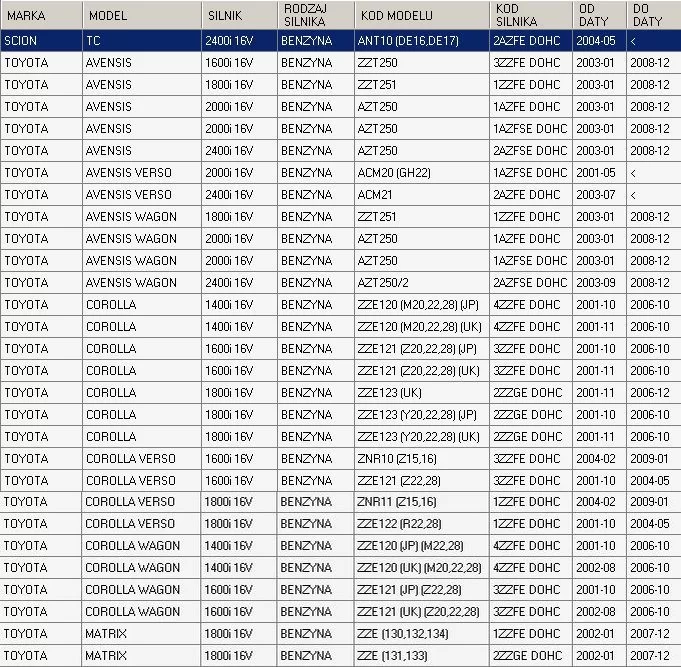Select model code ACM20 (GH22)
681x667 pixels.
click(x=422, y=173)
